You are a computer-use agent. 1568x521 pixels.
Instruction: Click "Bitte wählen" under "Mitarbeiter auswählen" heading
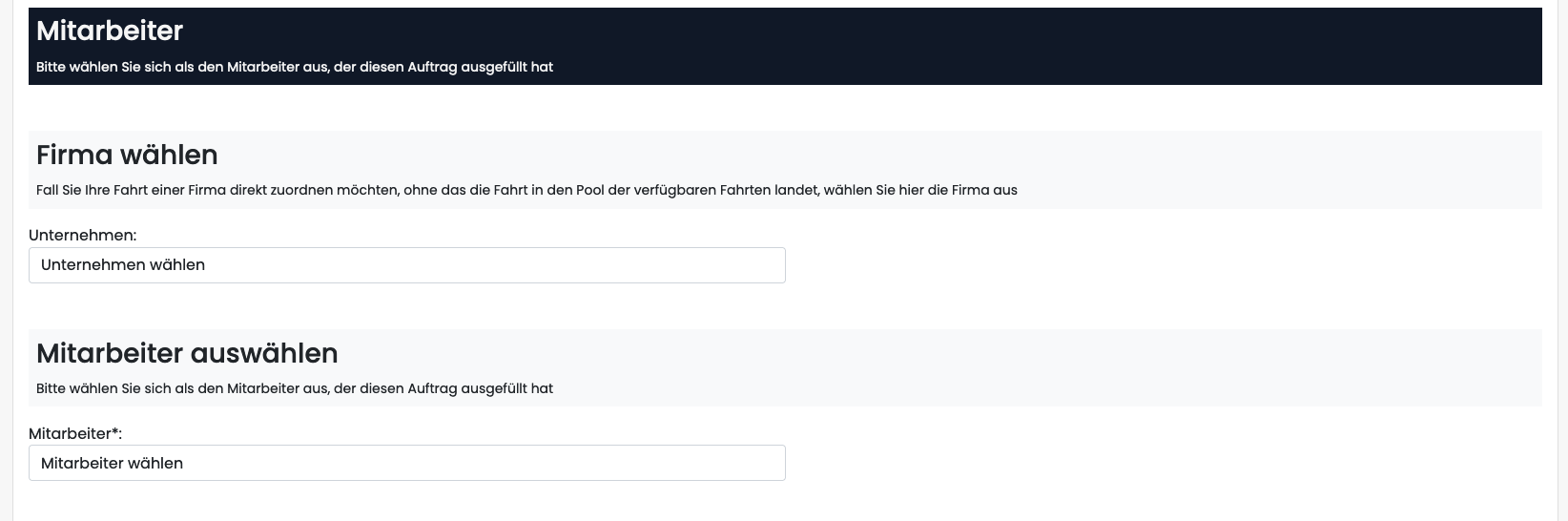point(76,388)
